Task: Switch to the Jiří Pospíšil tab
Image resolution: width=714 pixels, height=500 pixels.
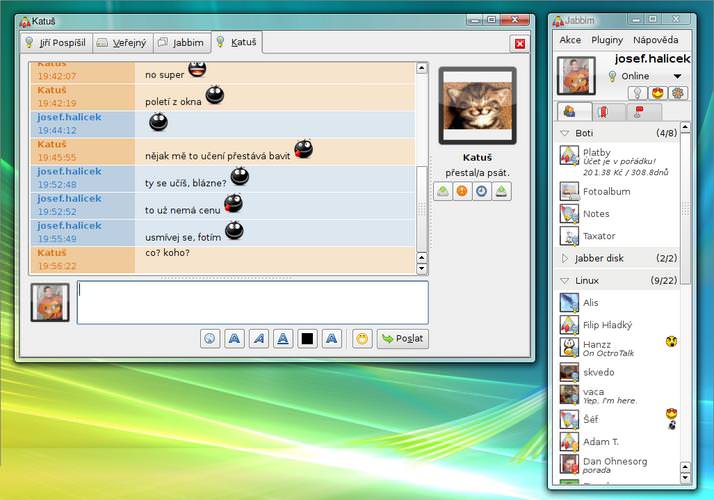Action: (x=56, y=43)
